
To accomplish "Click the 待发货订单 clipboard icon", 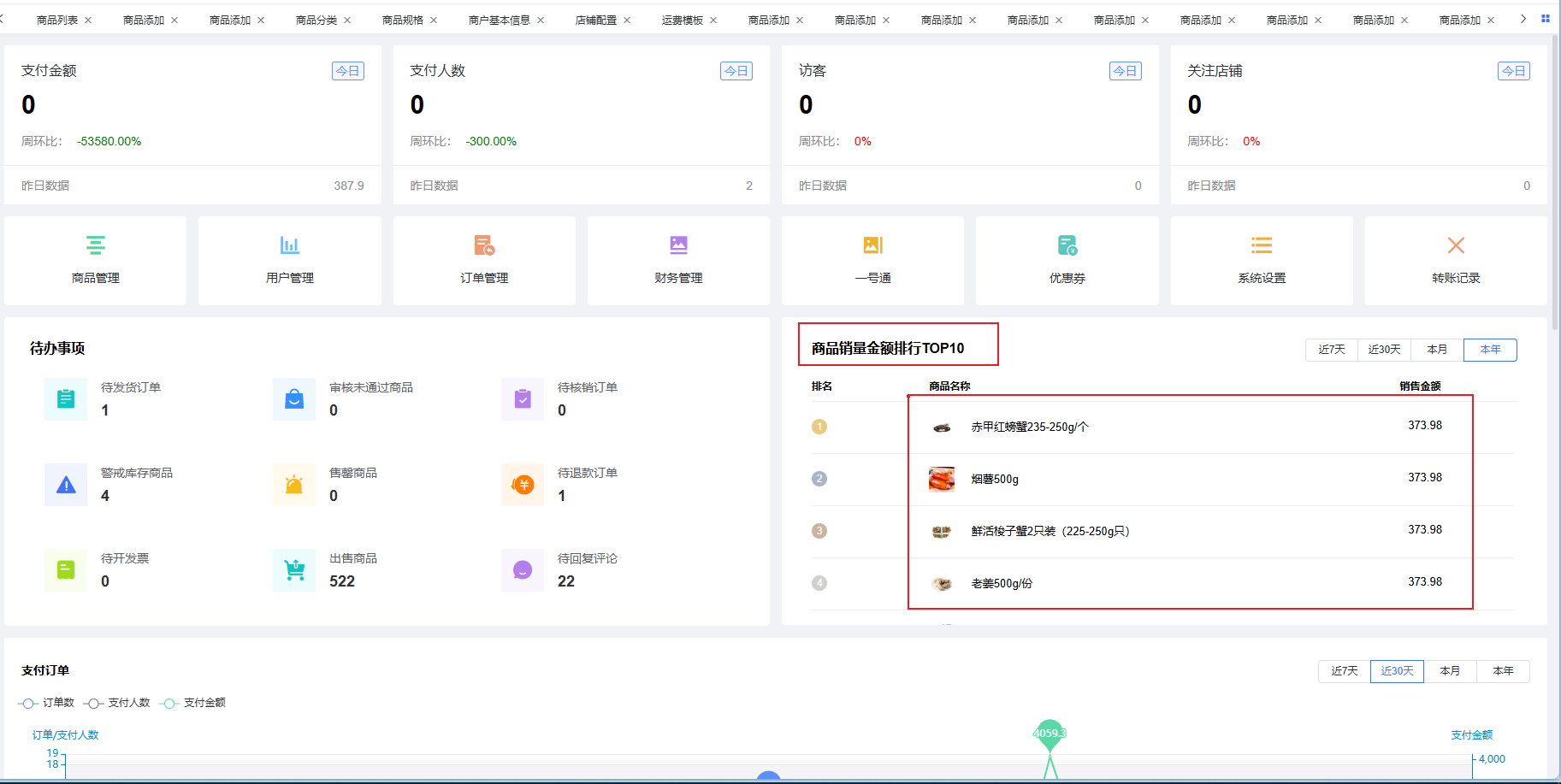I will click(66, 399).
